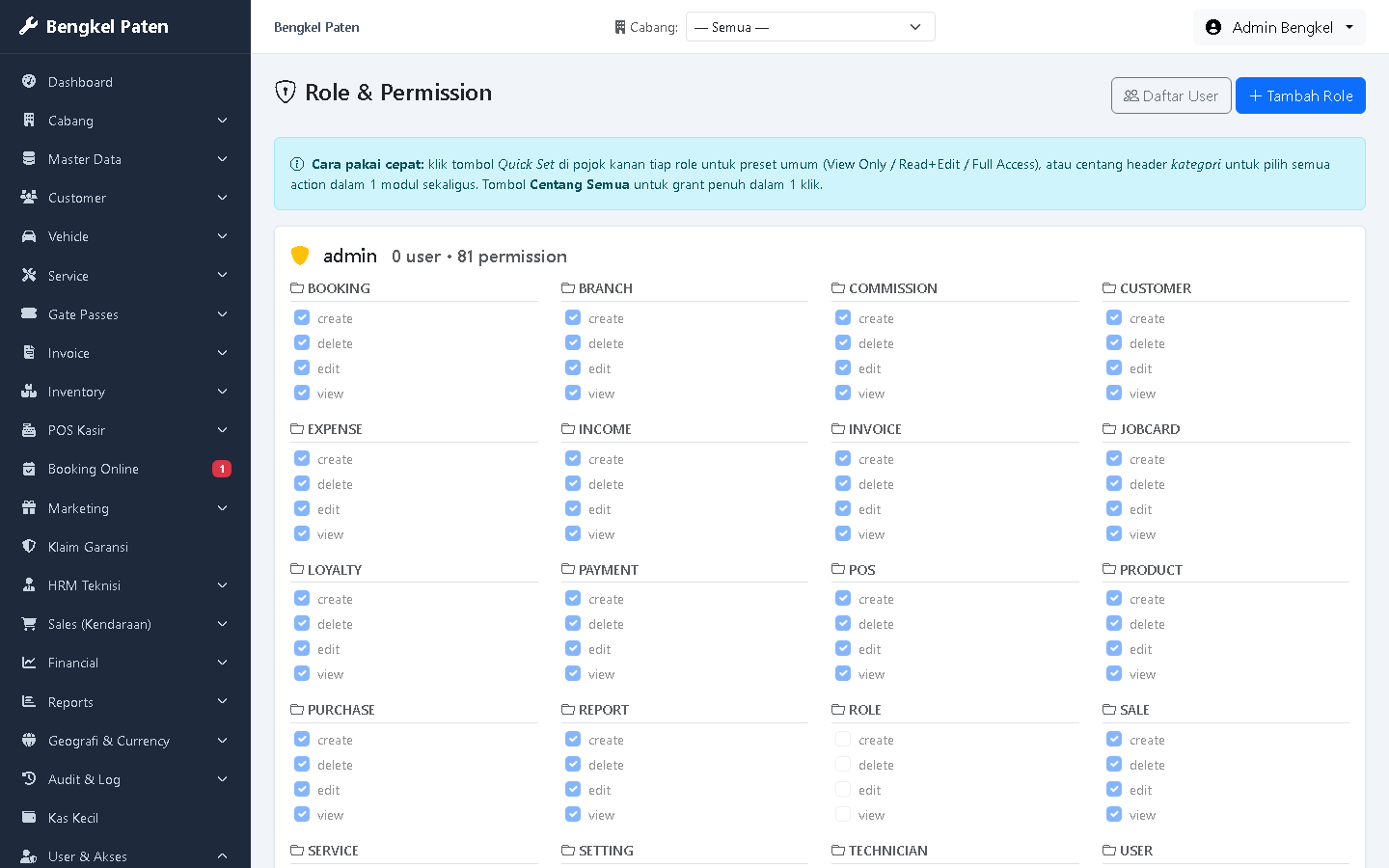Click the User & Akses user-lock icon
Image resolution: width=1389 pixels, height=868 pixels.
29,856
